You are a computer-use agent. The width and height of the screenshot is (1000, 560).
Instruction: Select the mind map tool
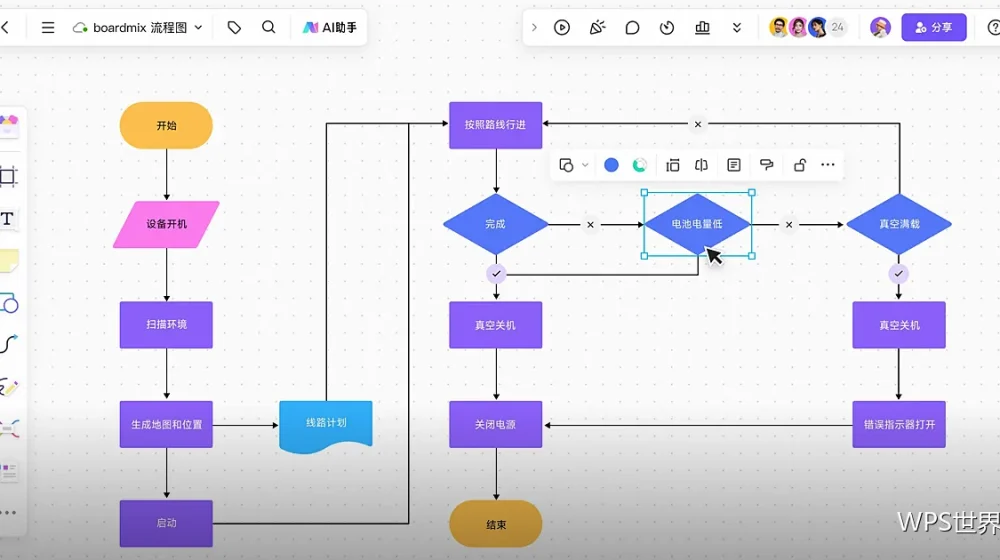[9, 428]
